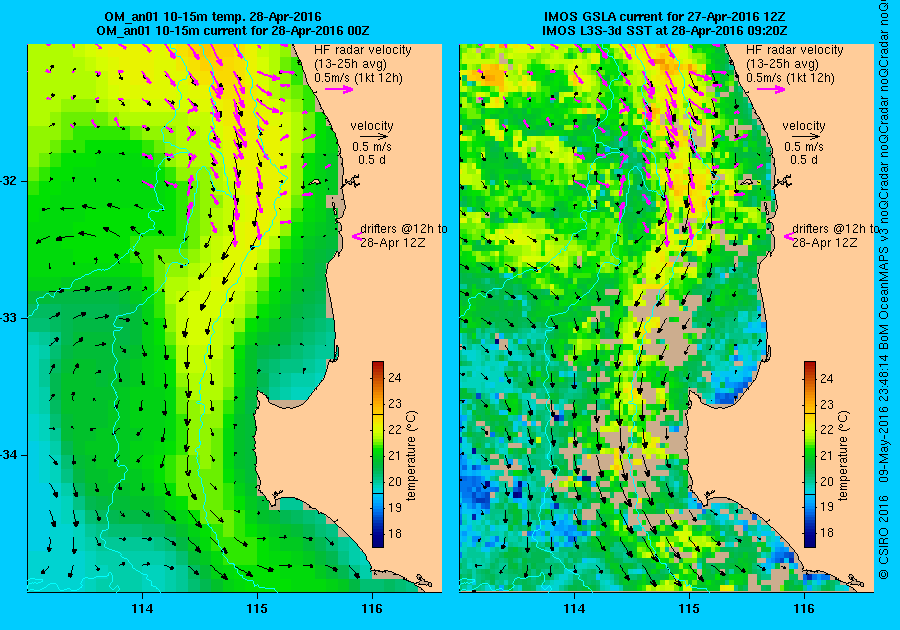
Task: Click 'velocity' legend label in the OM_an01 map
Action: (372, 126)
